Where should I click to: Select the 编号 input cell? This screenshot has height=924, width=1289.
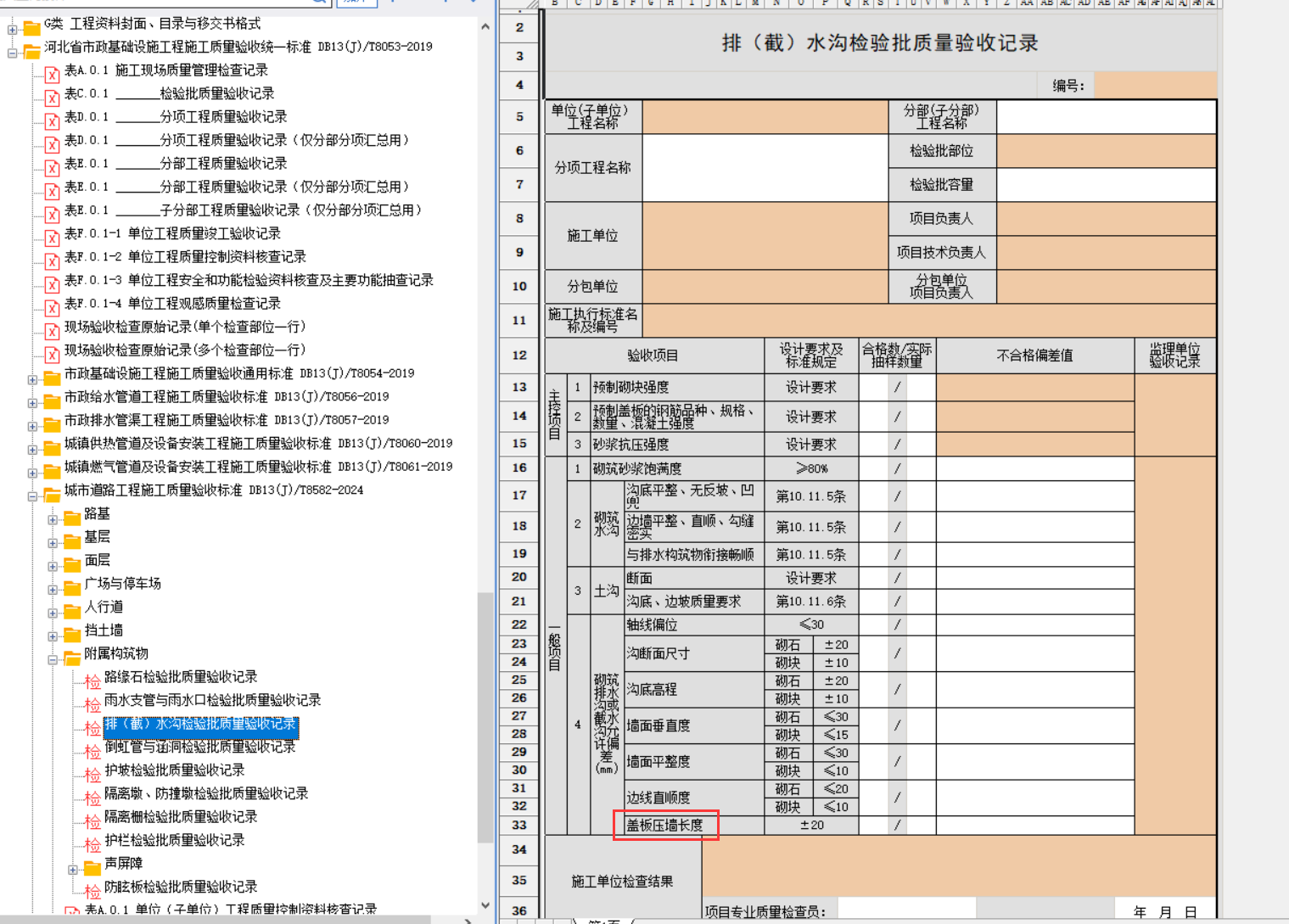1155,85
